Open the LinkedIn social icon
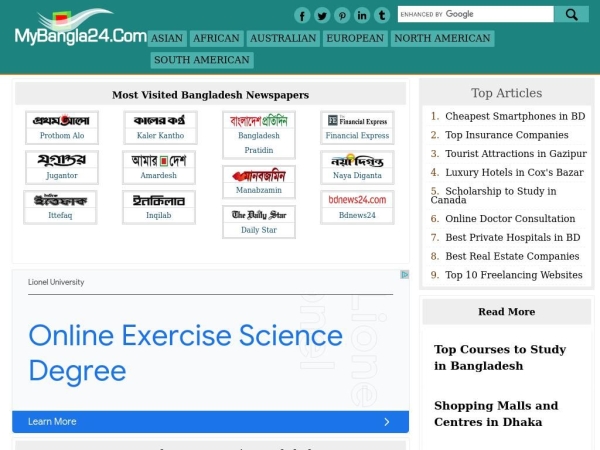 click(x=362, y=16)
